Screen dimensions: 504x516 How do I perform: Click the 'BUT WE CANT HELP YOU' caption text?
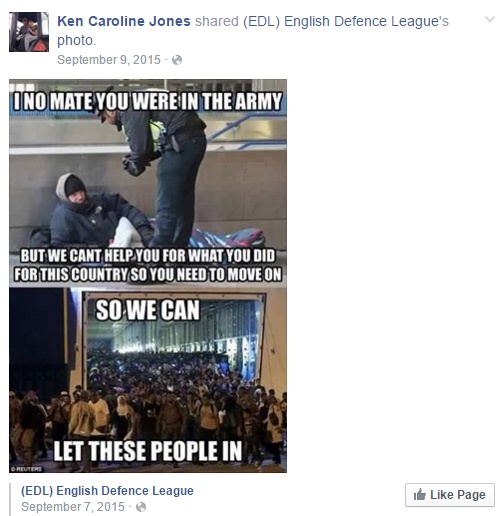tap(148, 265)
